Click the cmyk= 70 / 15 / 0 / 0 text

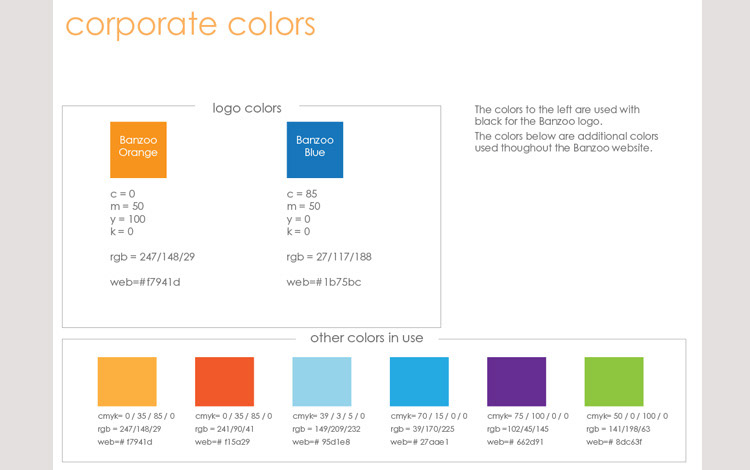pyautogui.click(x=427, y=416)
